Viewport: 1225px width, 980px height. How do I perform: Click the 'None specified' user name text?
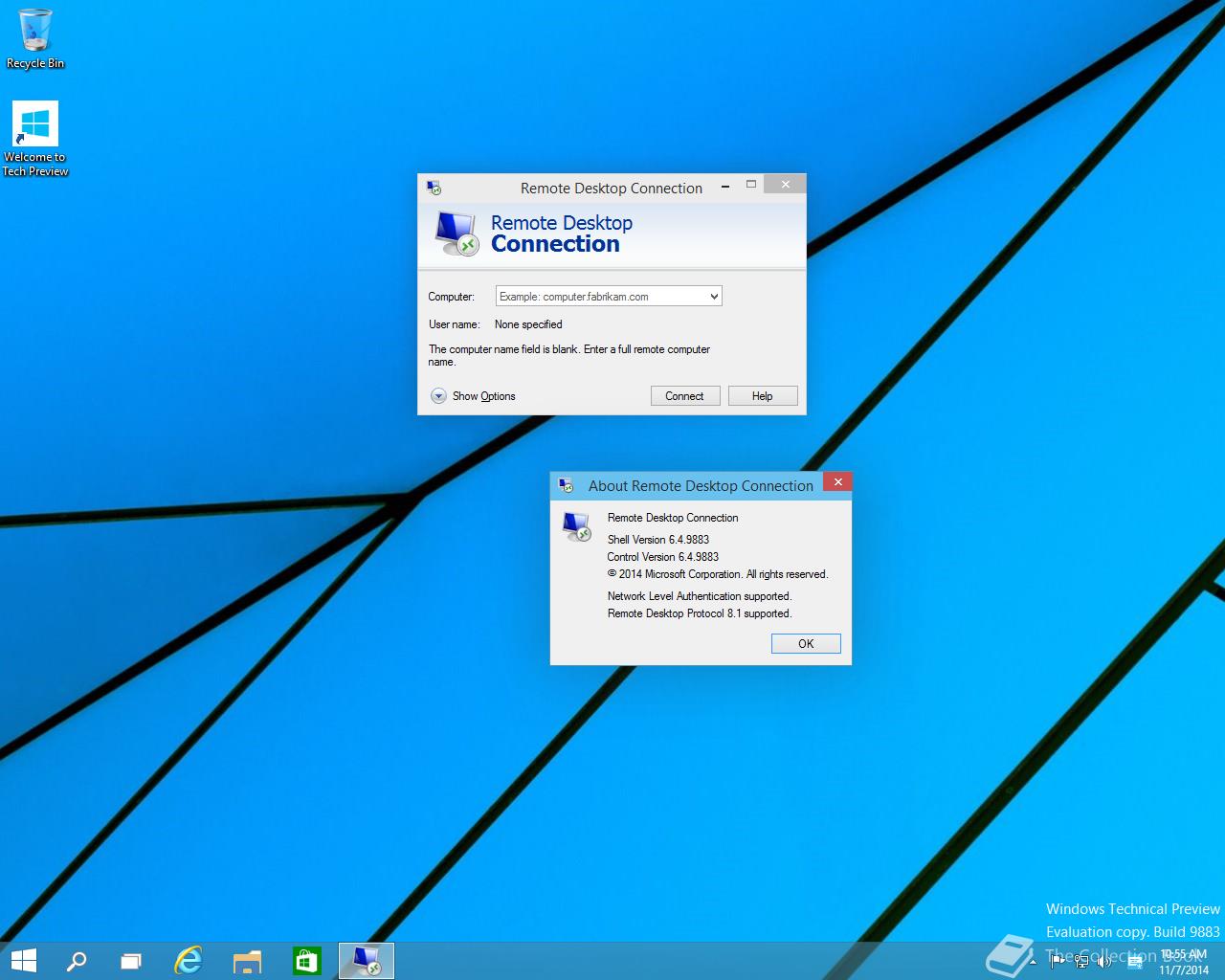tap(528, 324)
